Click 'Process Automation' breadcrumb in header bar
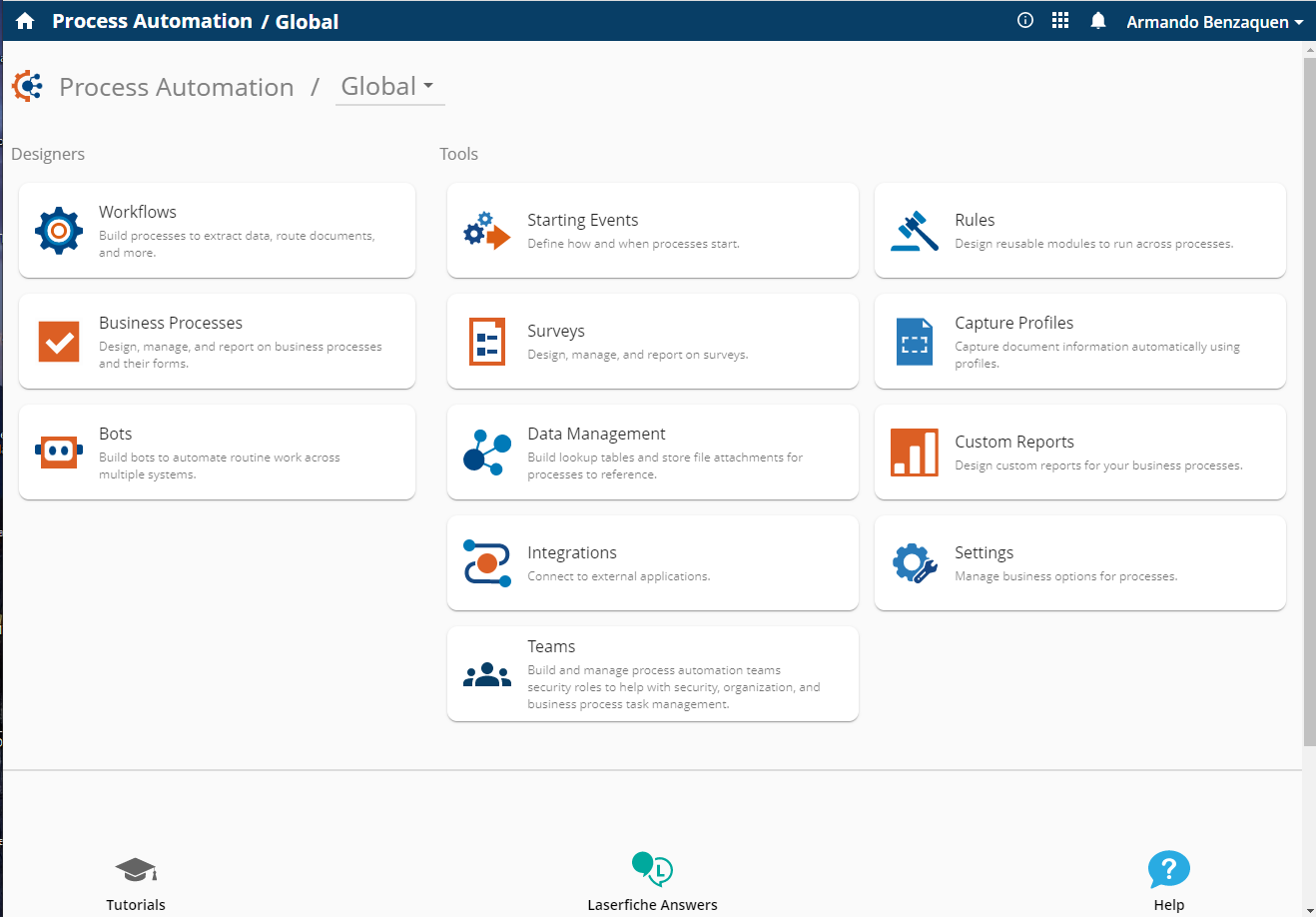This screenshot has height=917, width=1316. pos(152,21)
